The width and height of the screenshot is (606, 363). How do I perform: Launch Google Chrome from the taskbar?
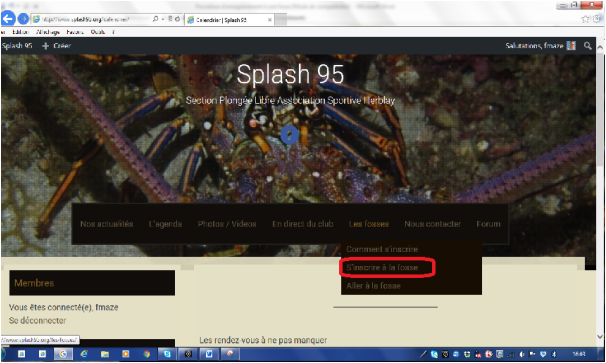click(x=146, y=354)
